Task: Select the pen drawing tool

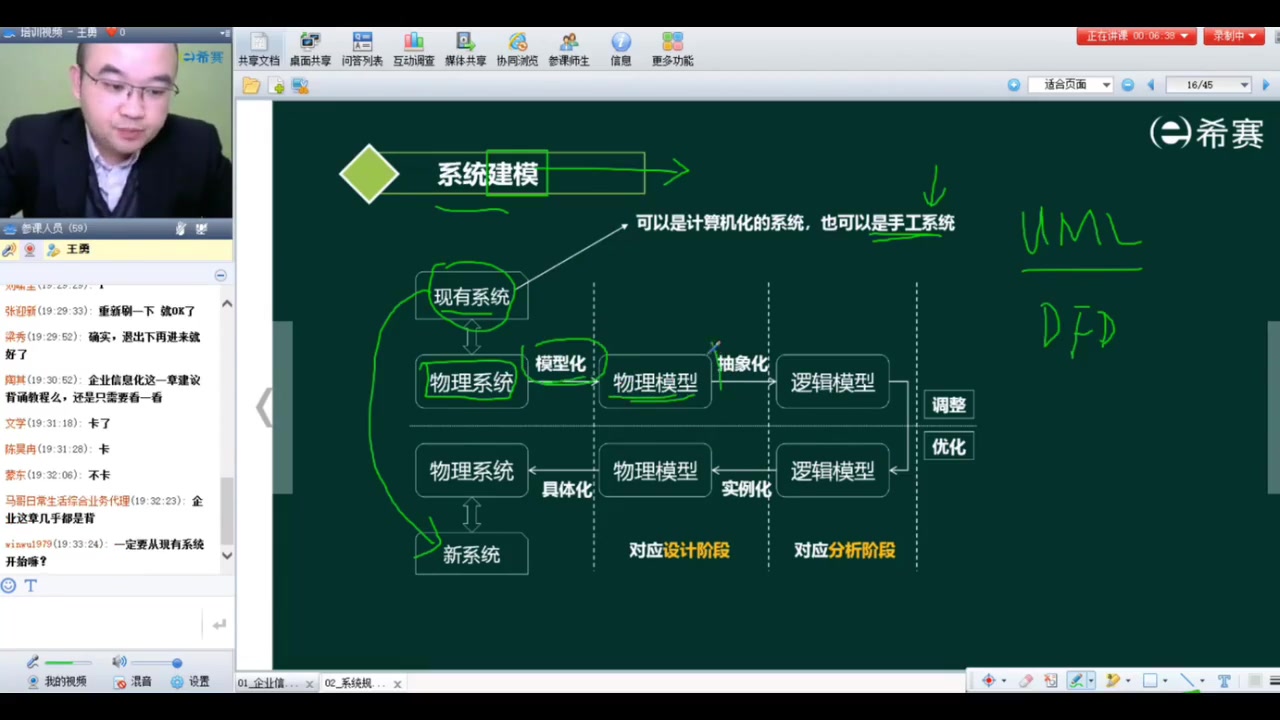Action: pyautogui.click(x=1076, y=681)
